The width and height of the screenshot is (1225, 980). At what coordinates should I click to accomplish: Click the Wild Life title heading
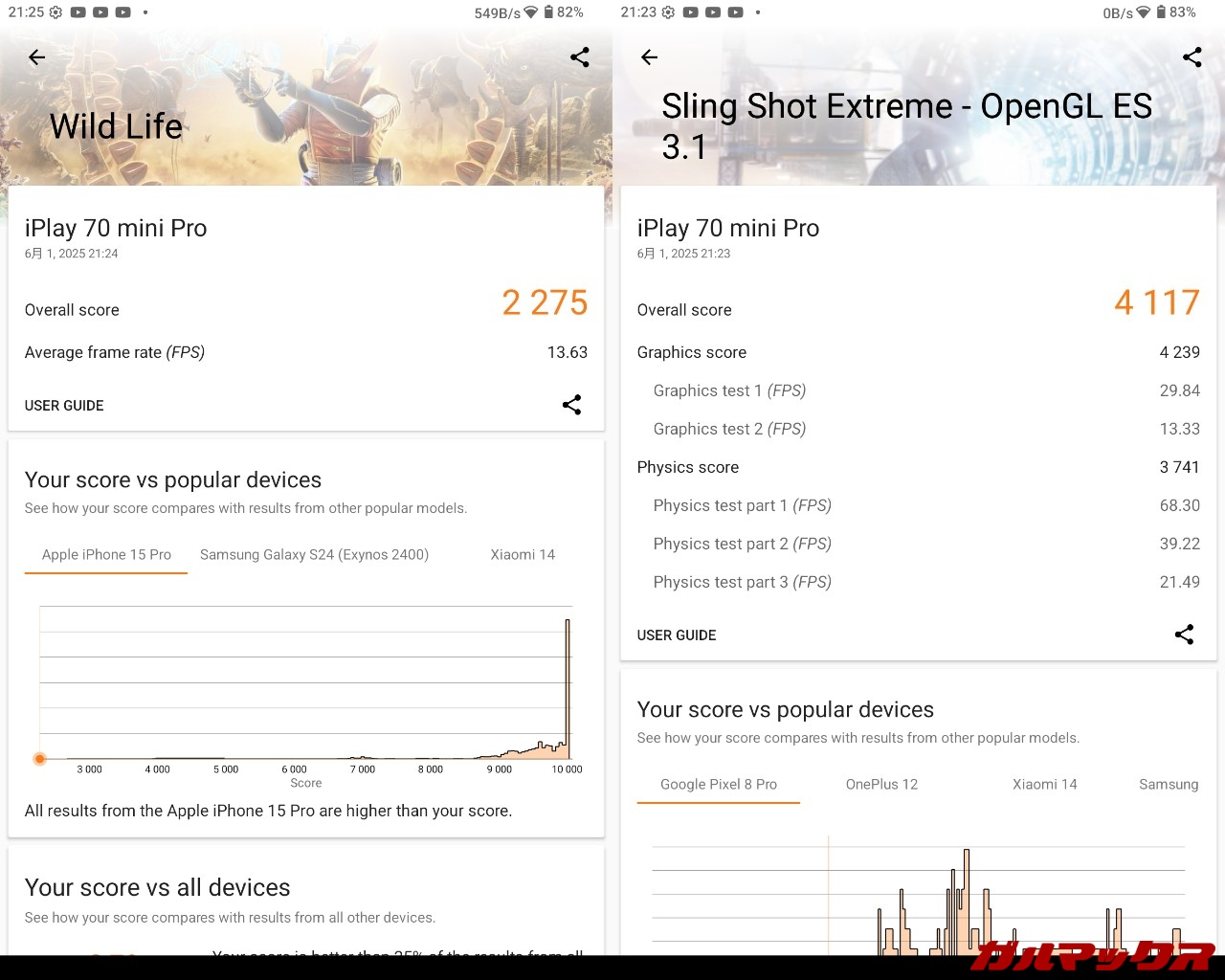pyautogui.click(x=116, y=126)
